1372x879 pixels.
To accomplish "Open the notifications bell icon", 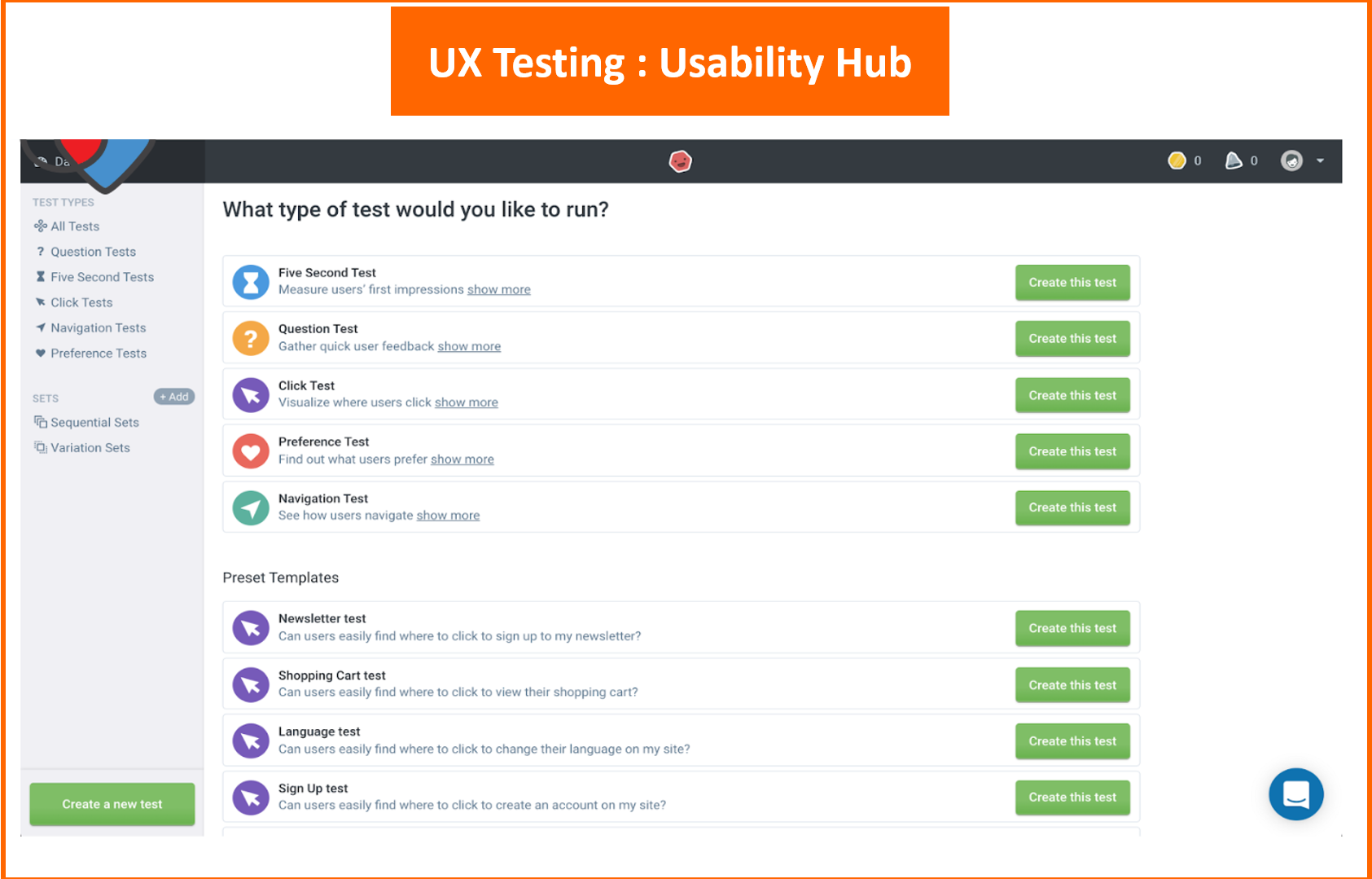I will tap(1234, 160).
